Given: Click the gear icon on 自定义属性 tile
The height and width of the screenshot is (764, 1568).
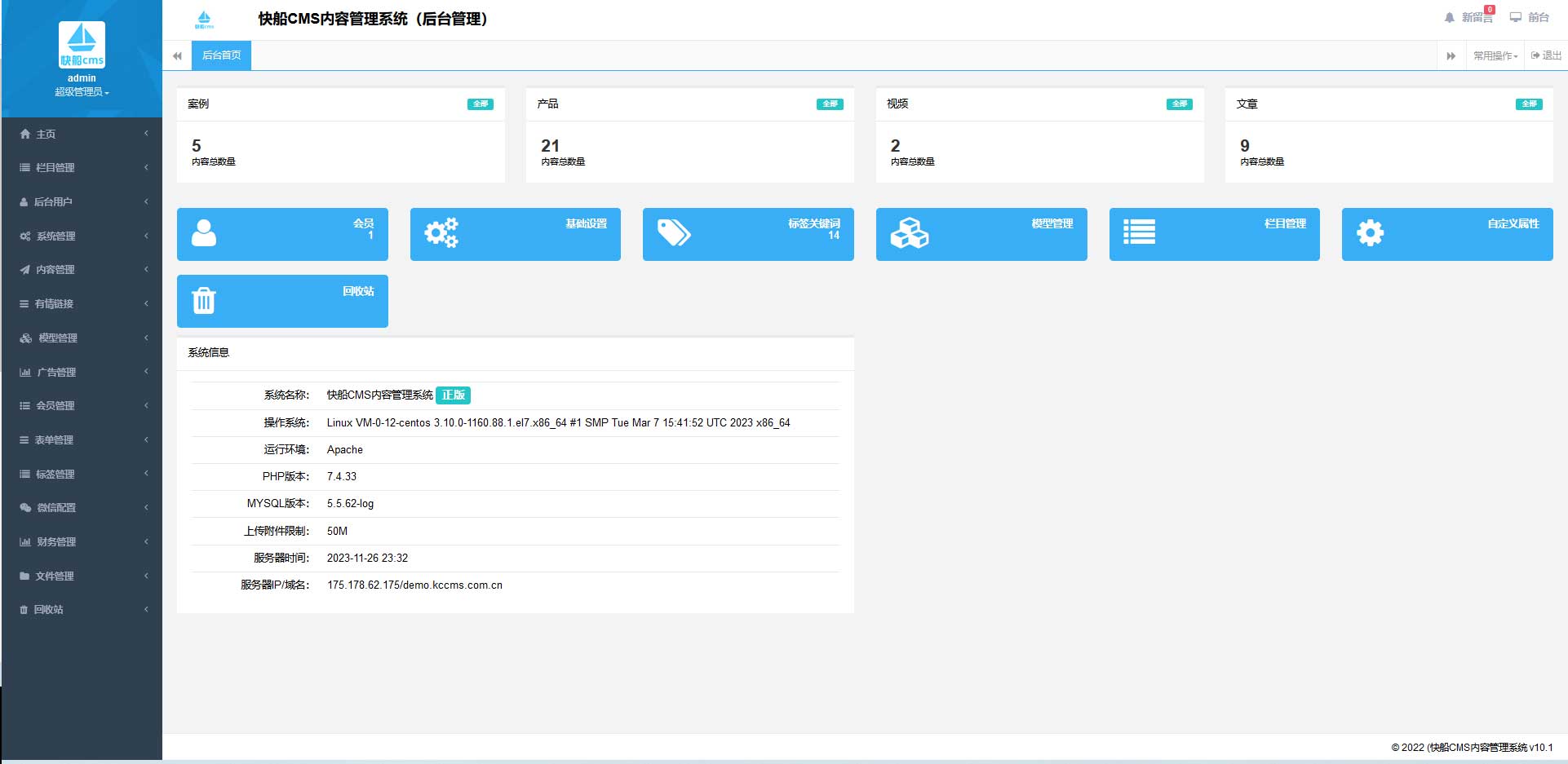Looking at the screenshot, I should click(1370, 232).
